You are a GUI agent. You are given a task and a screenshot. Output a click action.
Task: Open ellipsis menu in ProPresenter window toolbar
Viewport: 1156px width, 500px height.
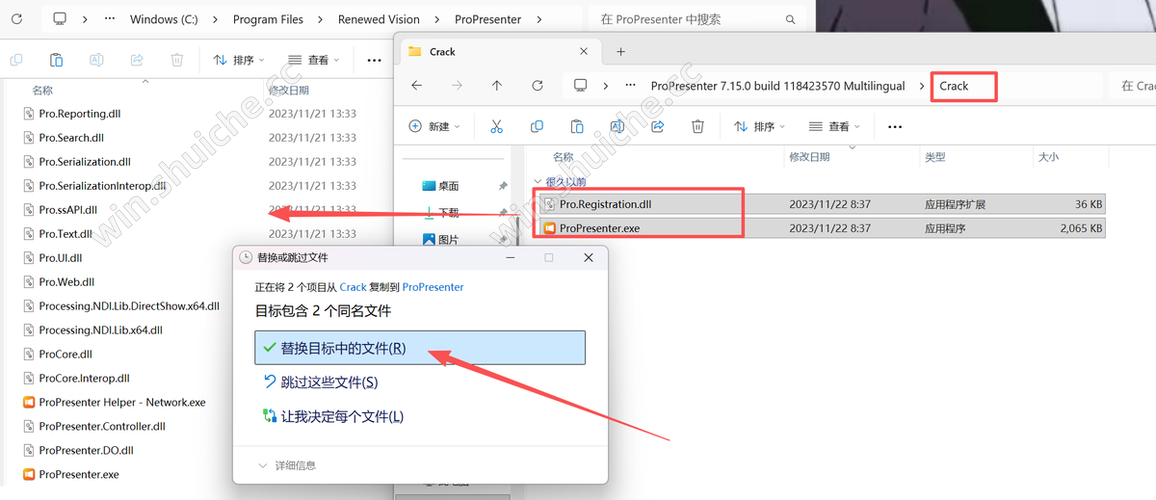click(x=374, y=60)
